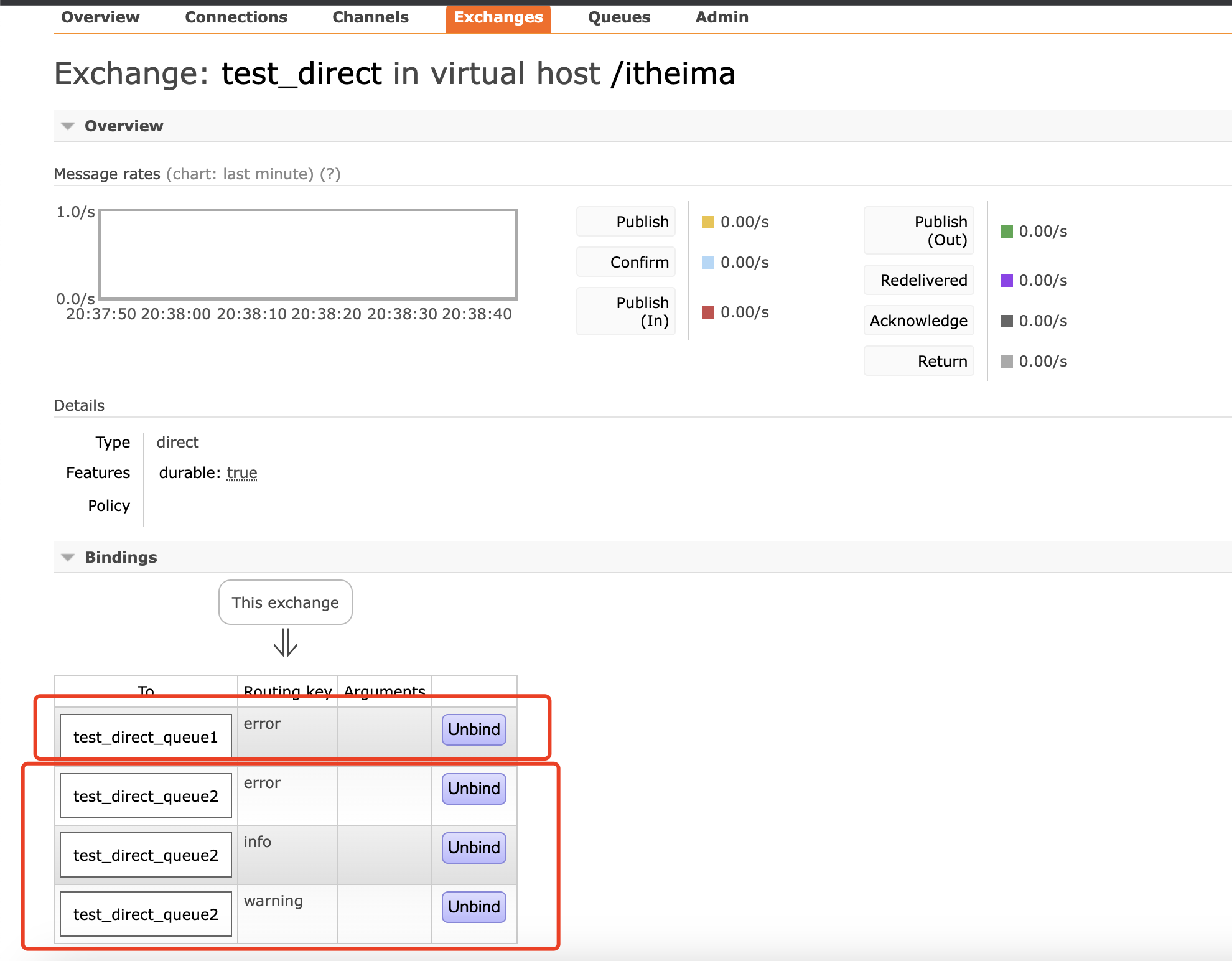Unbind test_direct_queue2 error binding
Screen dimensions: 1232x961
coord(474,789)
